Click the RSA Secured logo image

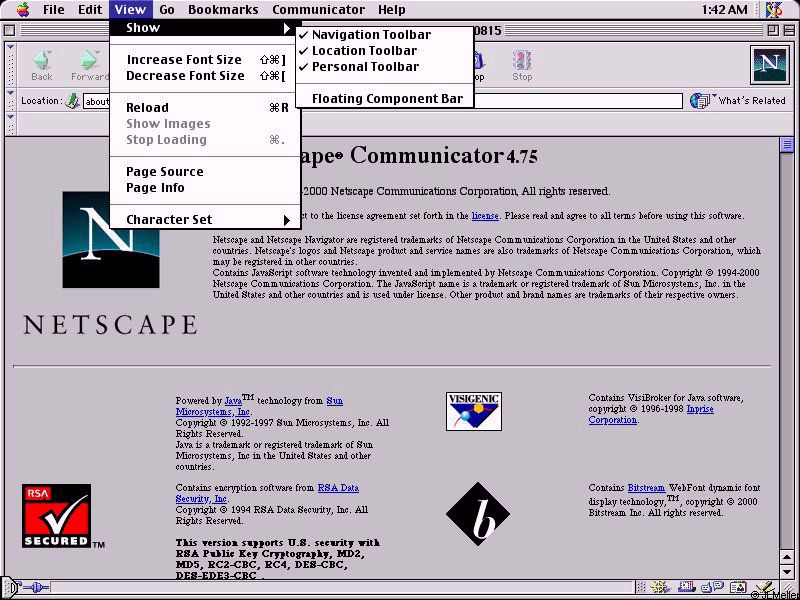click(57, 516)
